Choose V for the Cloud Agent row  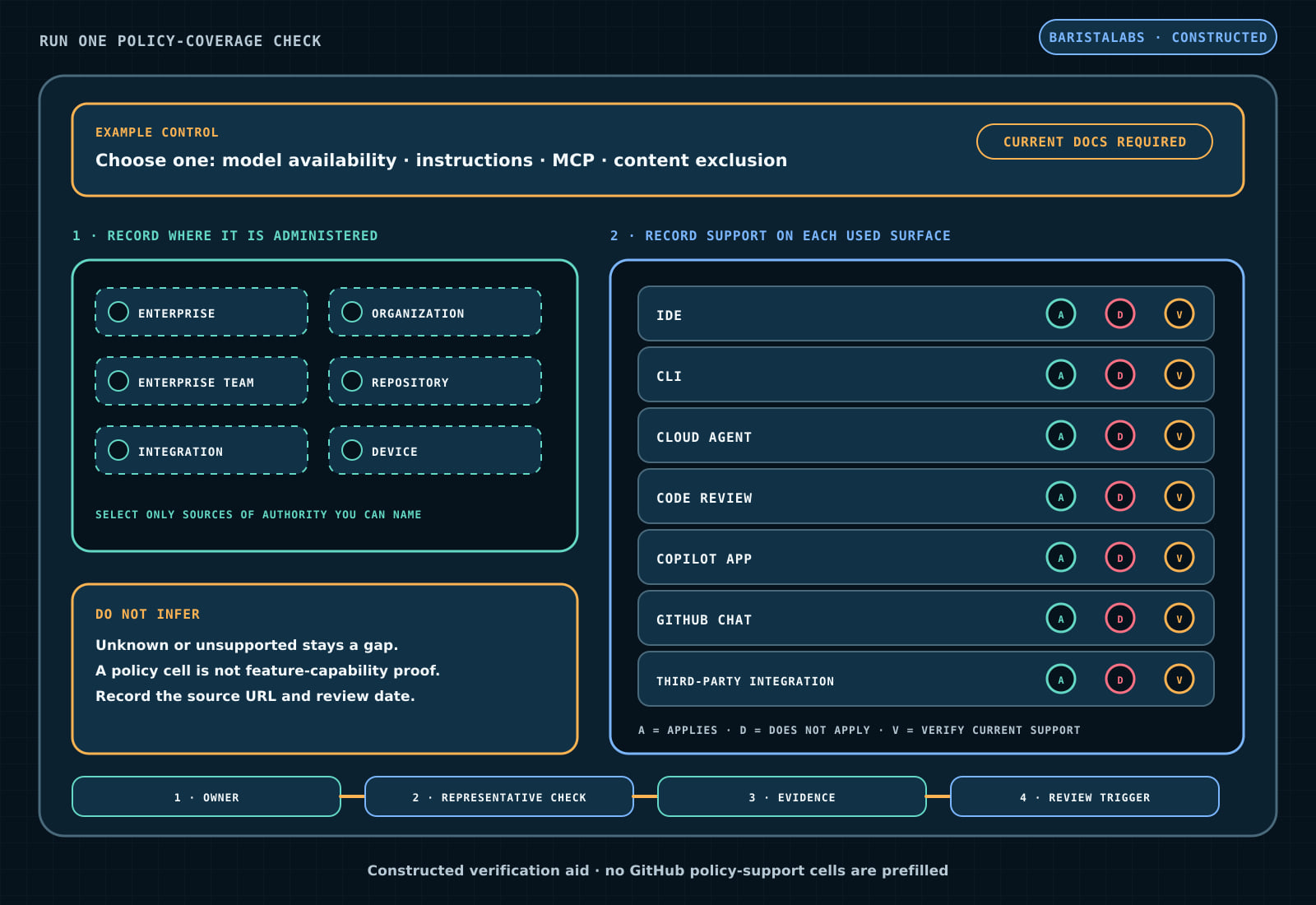(x=1179, y=435)
